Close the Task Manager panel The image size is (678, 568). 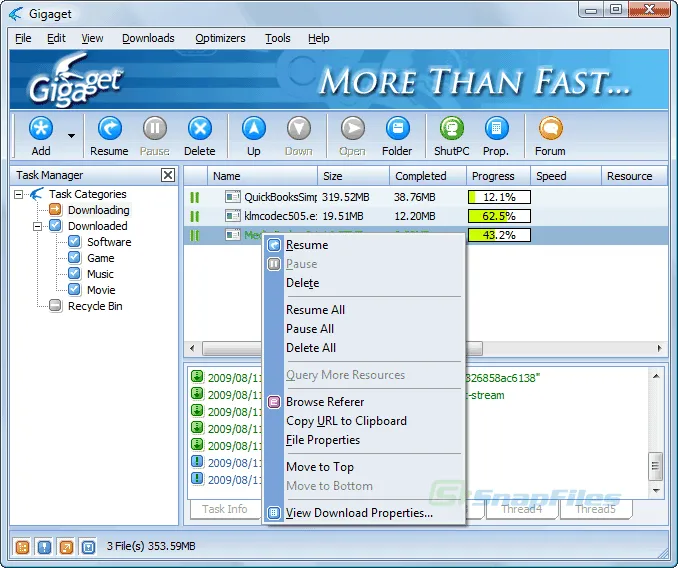point(168,175)
